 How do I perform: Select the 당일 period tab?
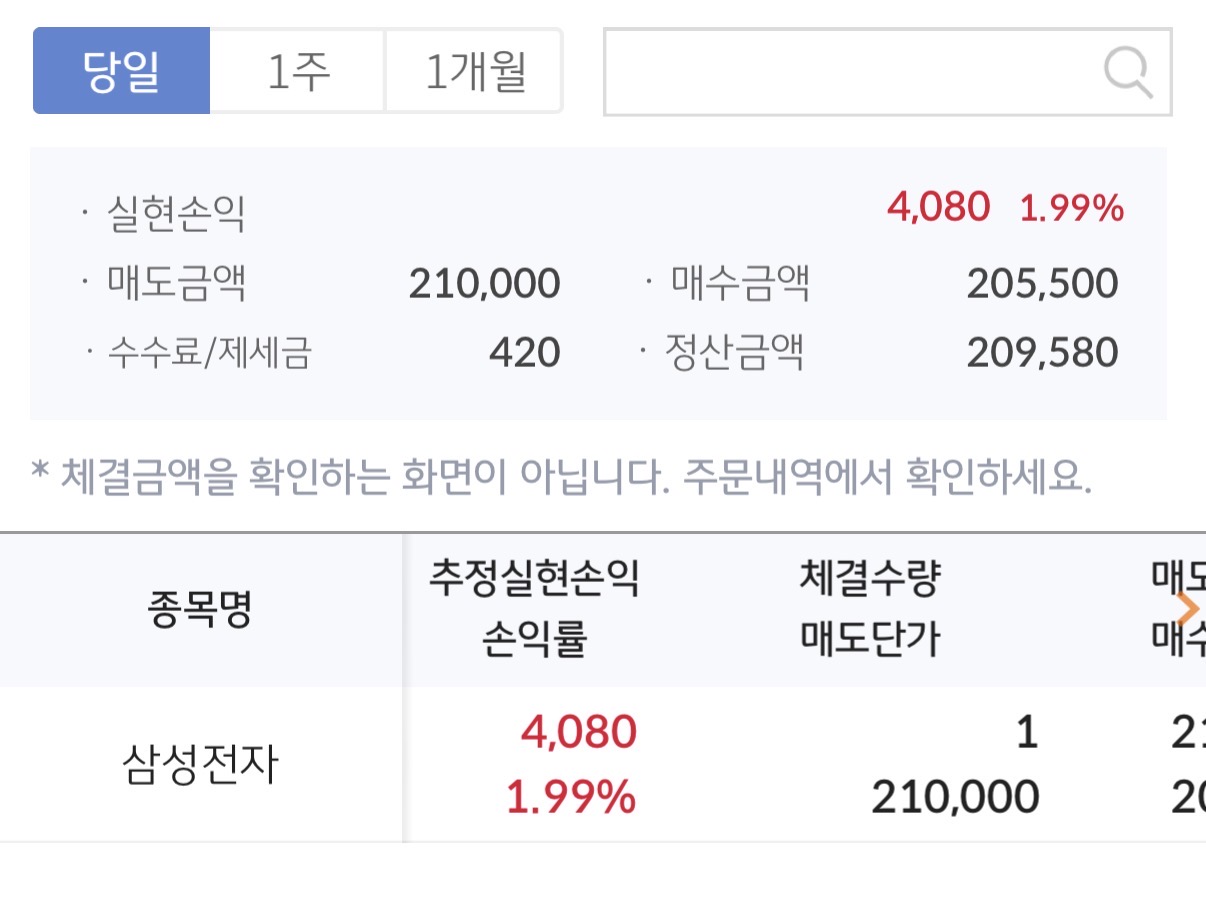click(x=121, y=71)
